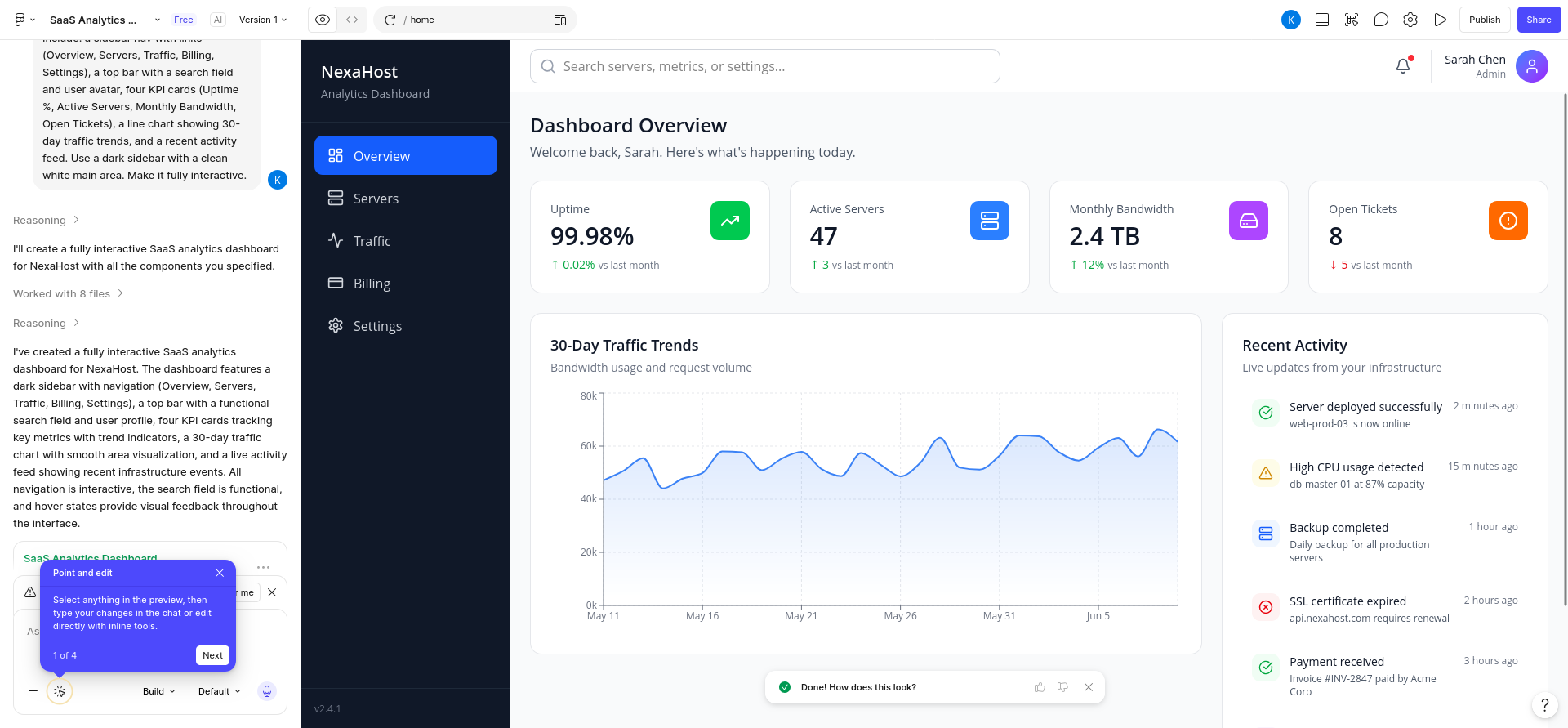
Task: Click the Share button
Action: pos(1539,20)
